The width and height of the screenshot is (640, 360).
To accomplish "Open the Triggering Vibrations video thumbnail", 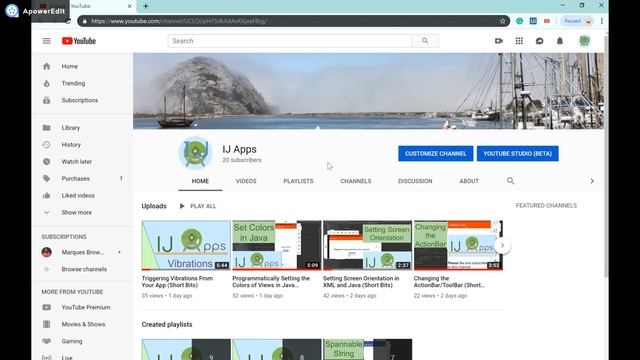I will 186,245.
